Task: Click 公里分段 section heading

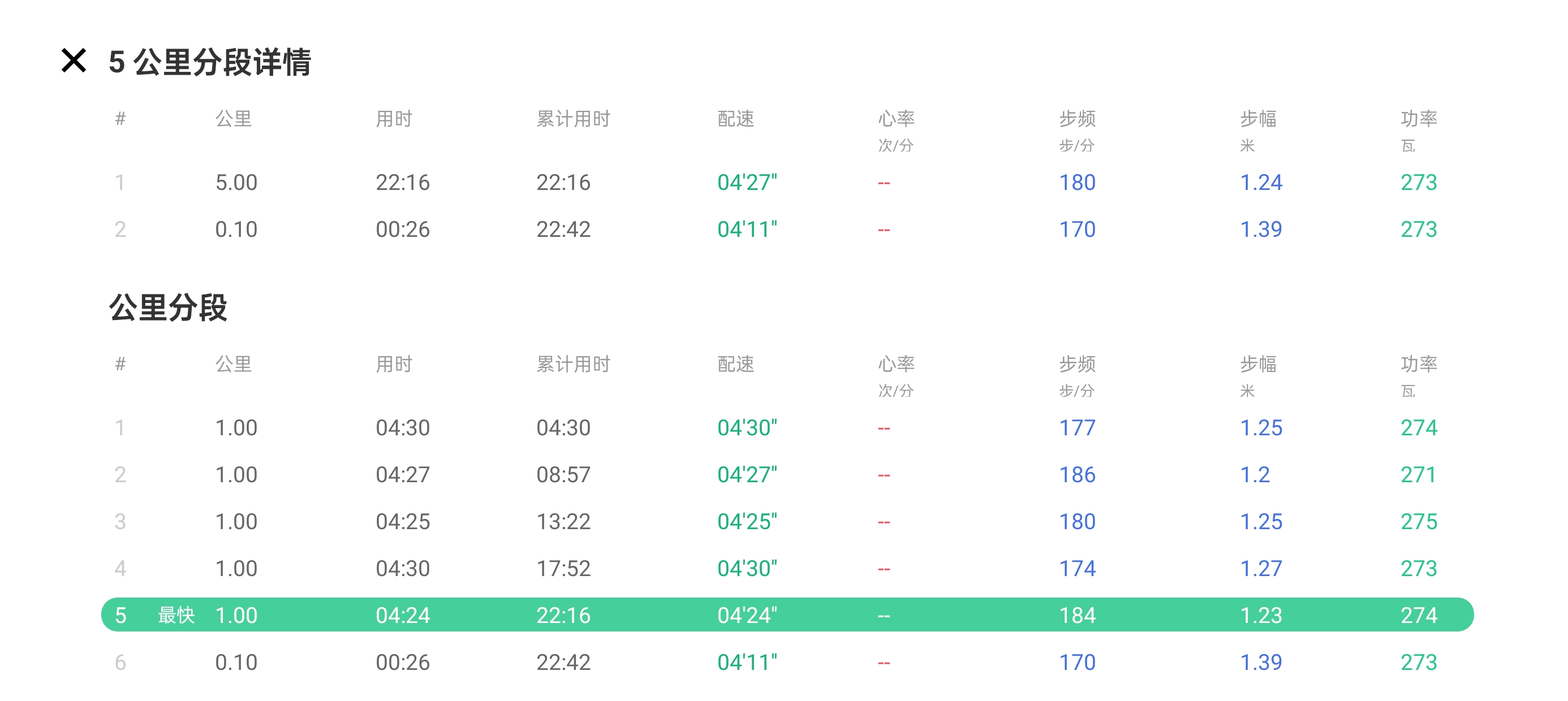Action: tap(168, 308)
